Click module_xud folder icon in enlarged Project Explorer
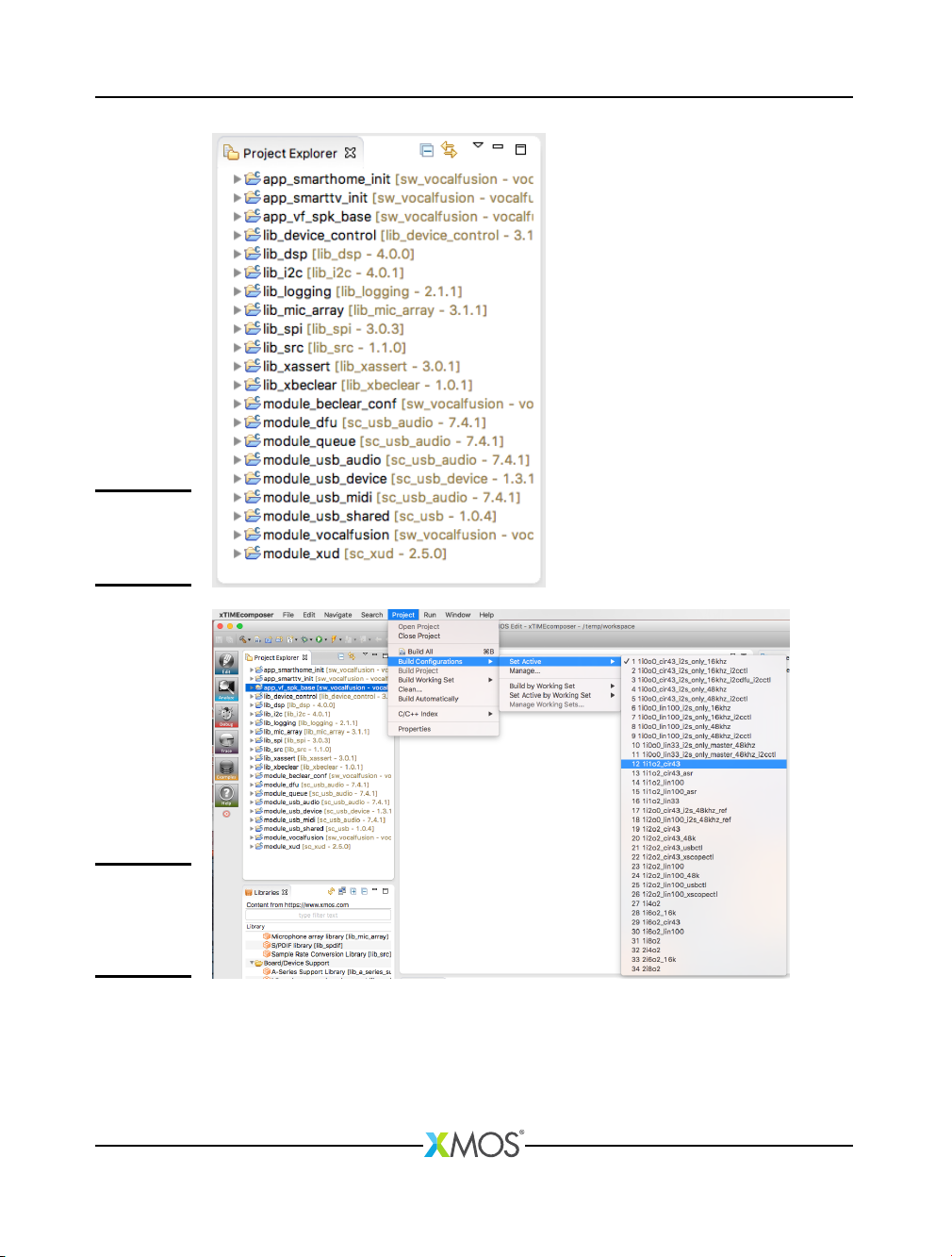The image size is (952, 1257). [253, 554]
